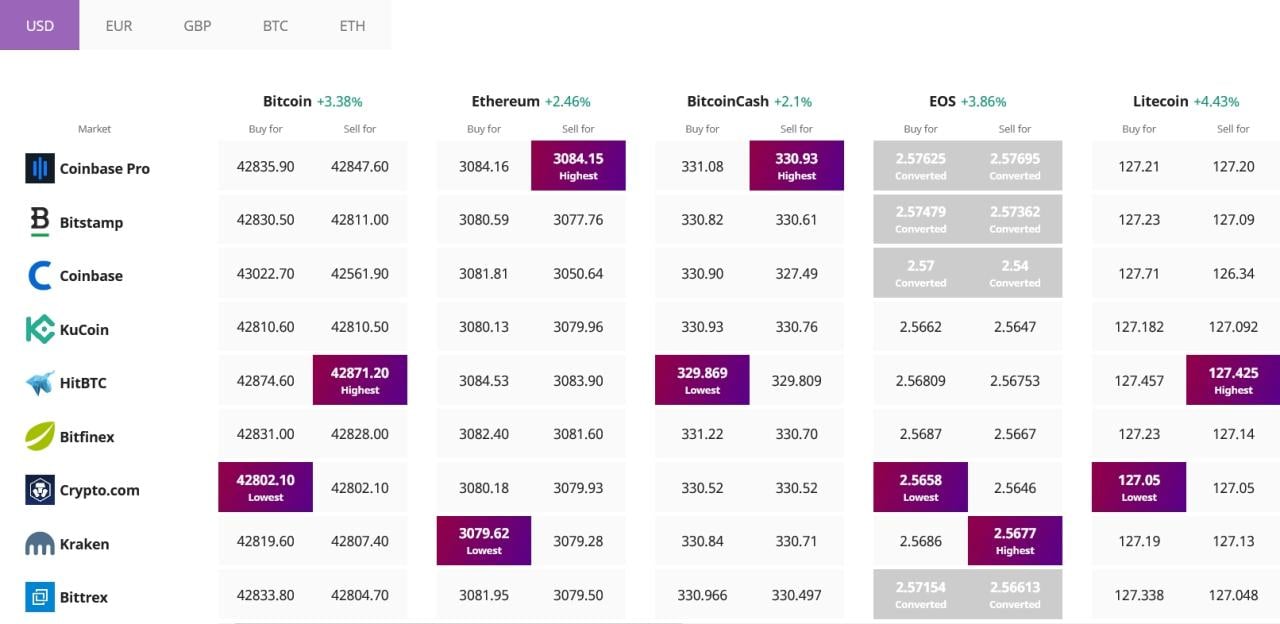Click Coinbase Pro Bitcoin buy price 42835.90
1280x624 pixels.
click(x=266, y=166)
